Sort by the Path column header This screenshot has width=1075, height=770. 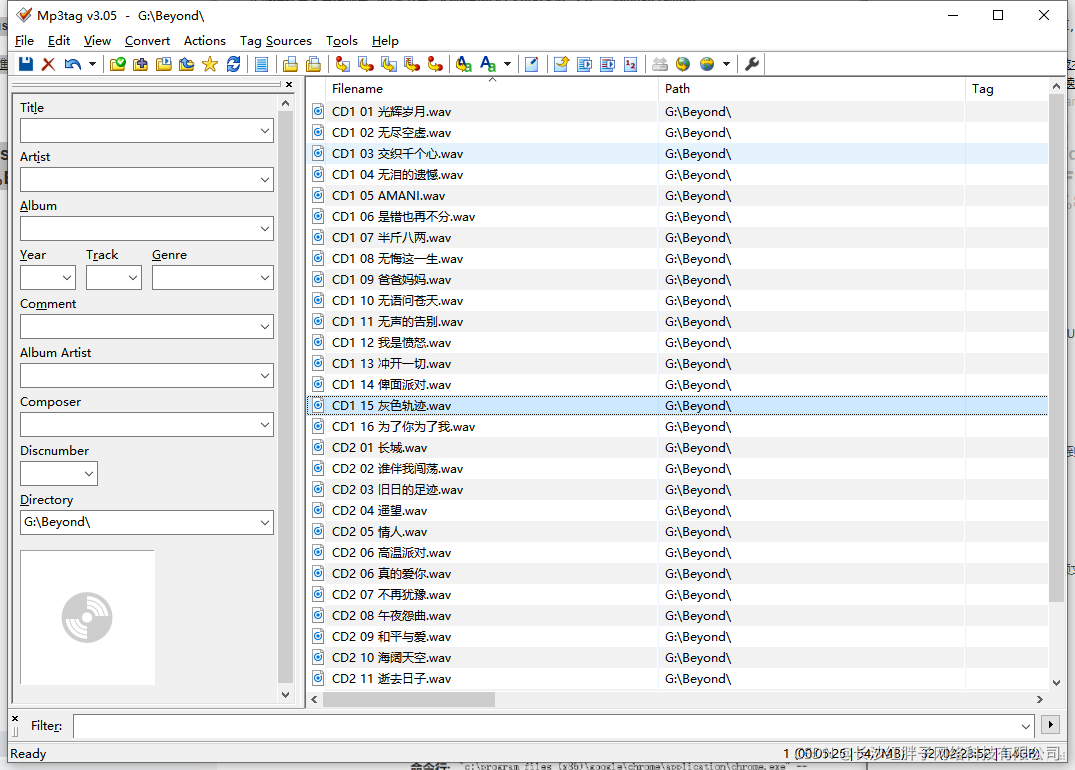click(812, 88)
